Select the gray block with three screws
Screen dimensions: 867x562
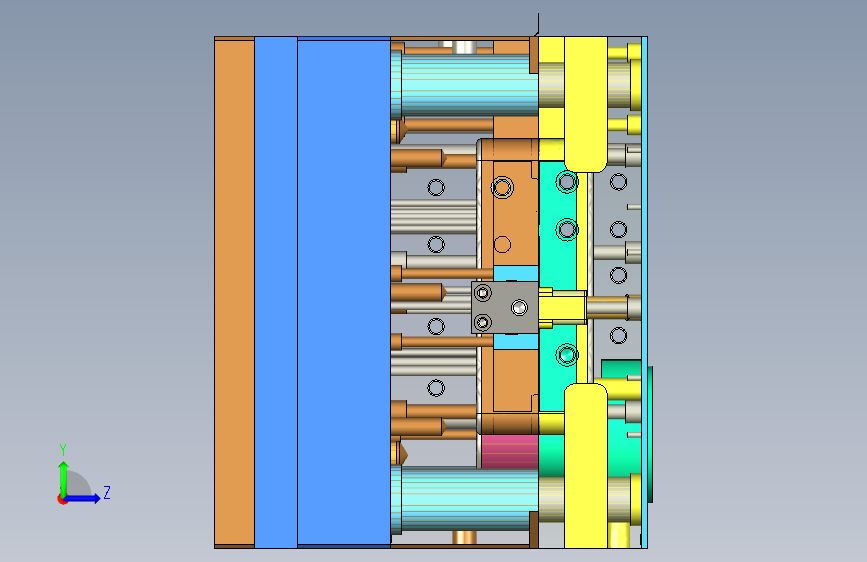pos(505,308)
